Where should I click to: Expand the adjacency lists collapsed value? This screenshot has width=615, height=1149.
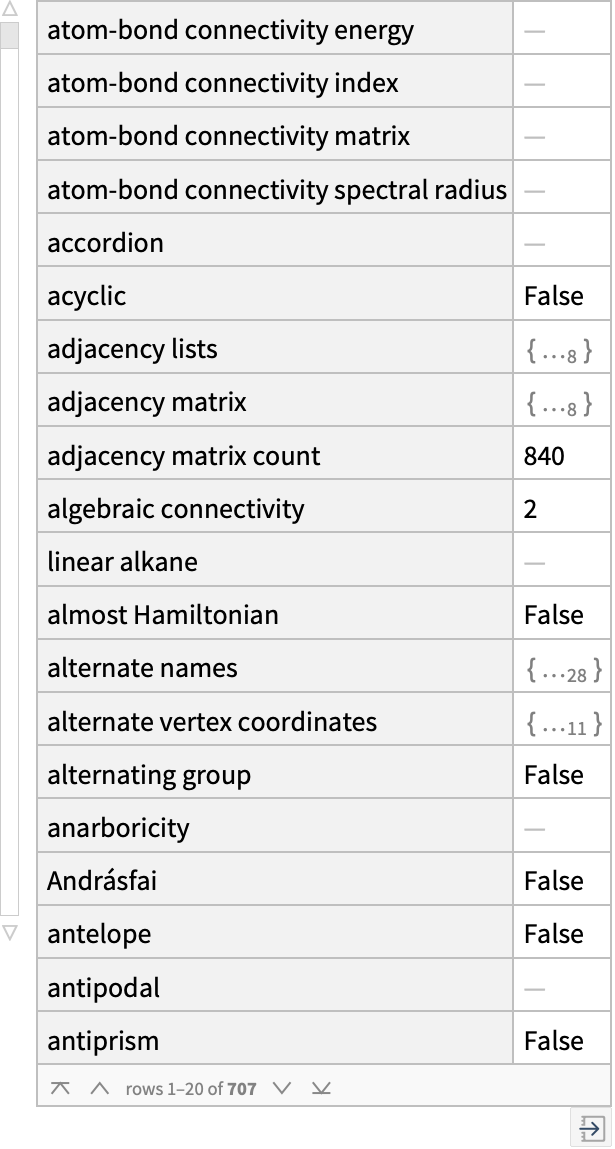pyautogui.click(x=560, y=350)
